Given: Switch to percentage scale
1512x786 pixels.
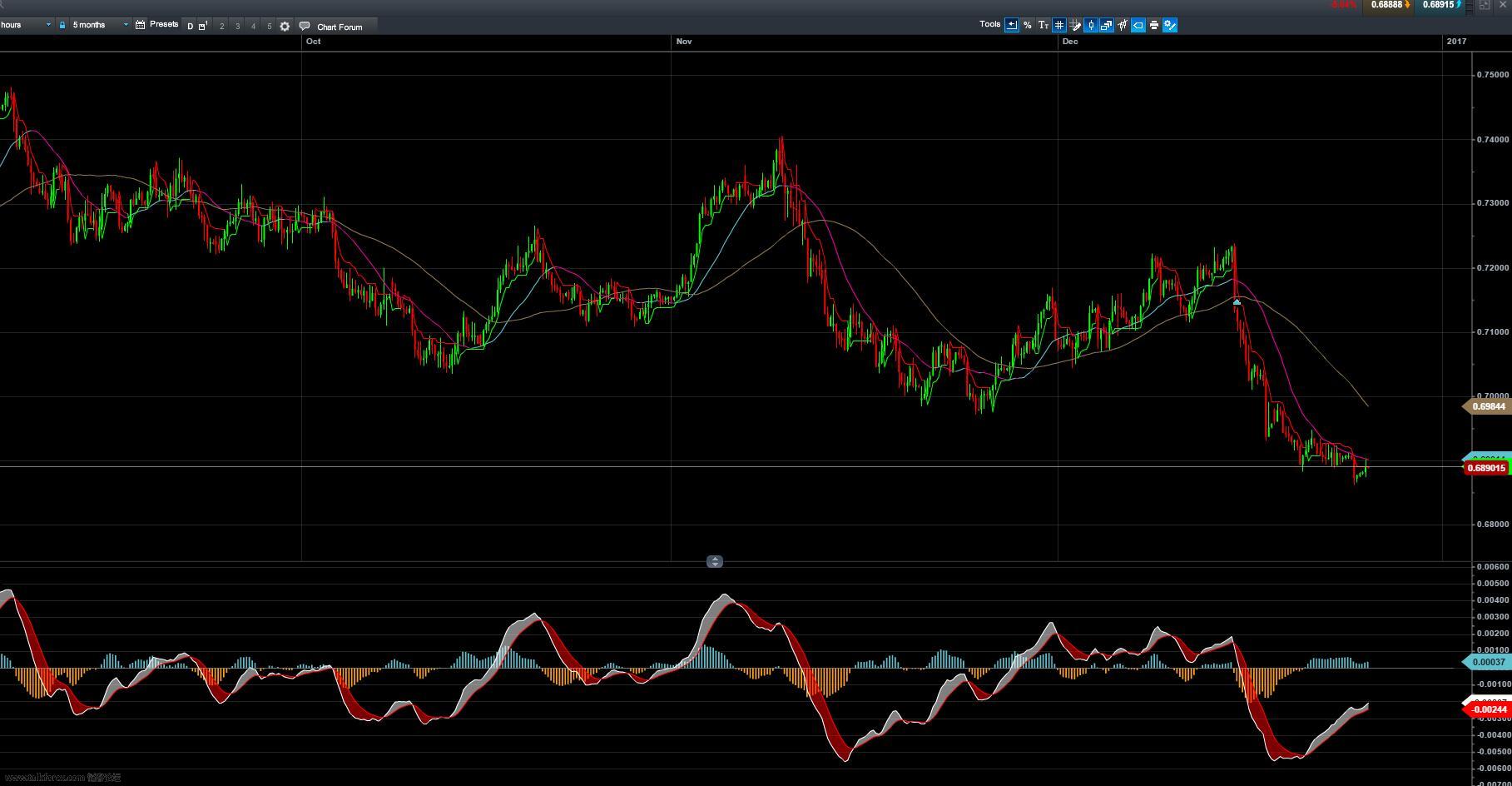Looking at the screenshot, I should pos(1027,25).
